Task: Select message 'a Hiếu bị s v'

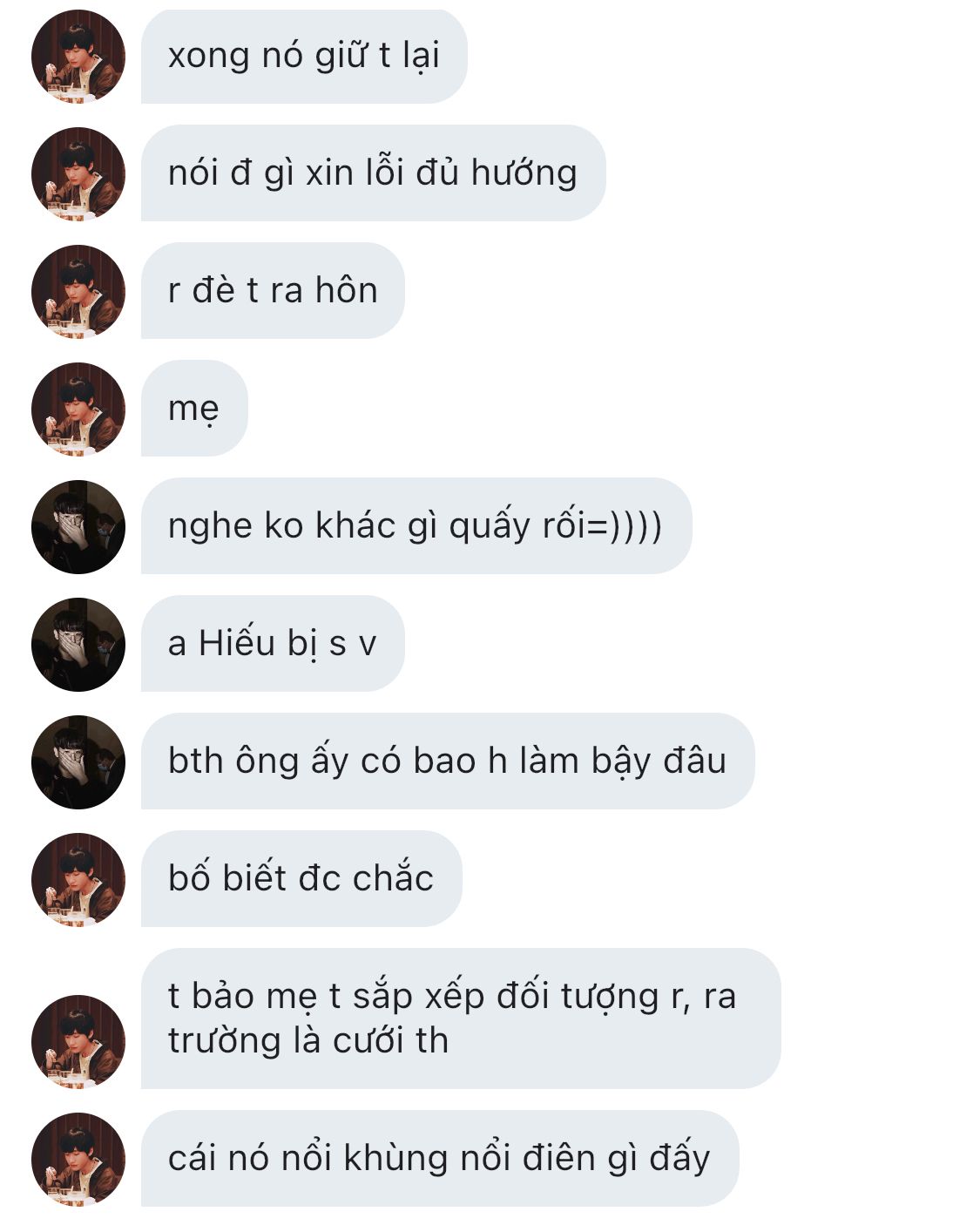Action: pyautogui.click(x=273, y=644)
